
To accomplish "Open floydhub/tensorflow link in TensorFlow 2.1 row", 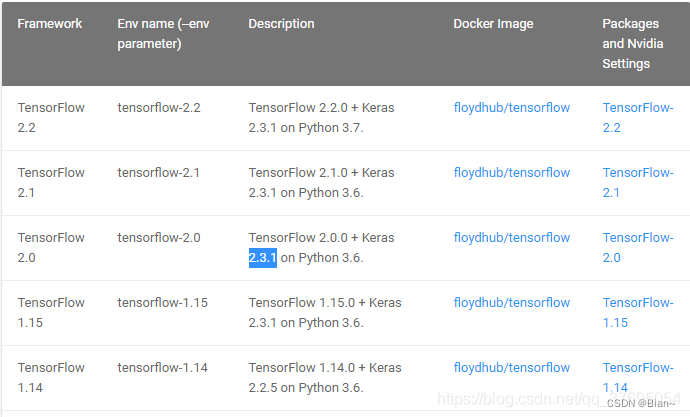I will (x=512, y=173).
